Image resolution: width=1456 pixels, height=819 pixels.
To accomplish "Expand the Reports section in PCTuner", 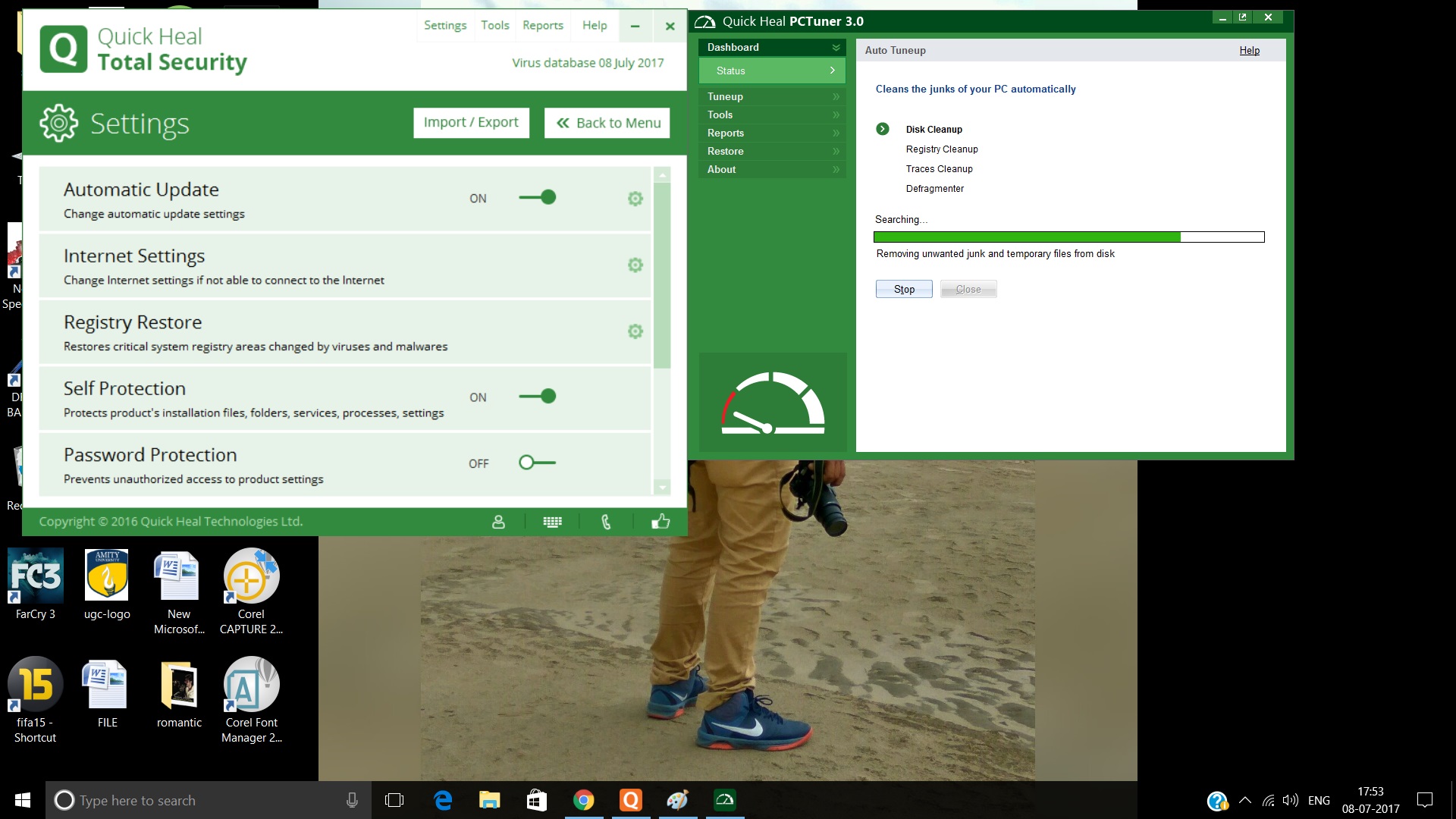I will click(772, 133).
